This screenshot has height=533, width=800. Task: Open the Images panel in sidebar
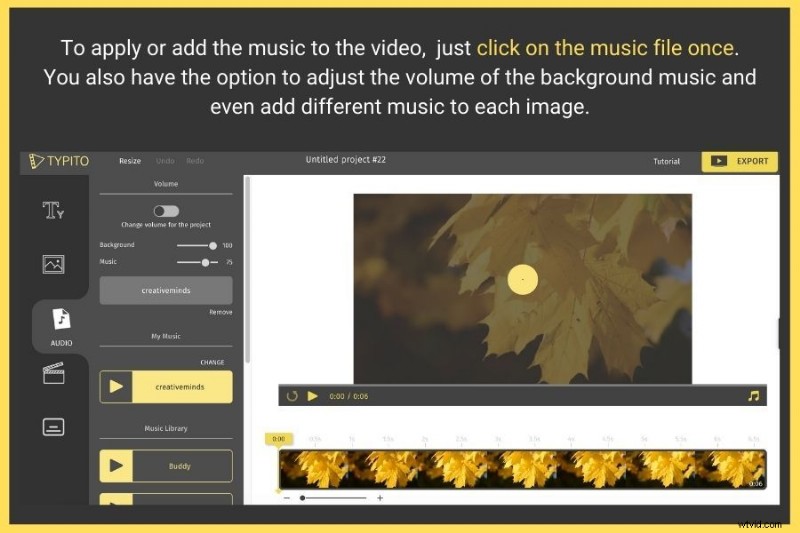[53, 264]
